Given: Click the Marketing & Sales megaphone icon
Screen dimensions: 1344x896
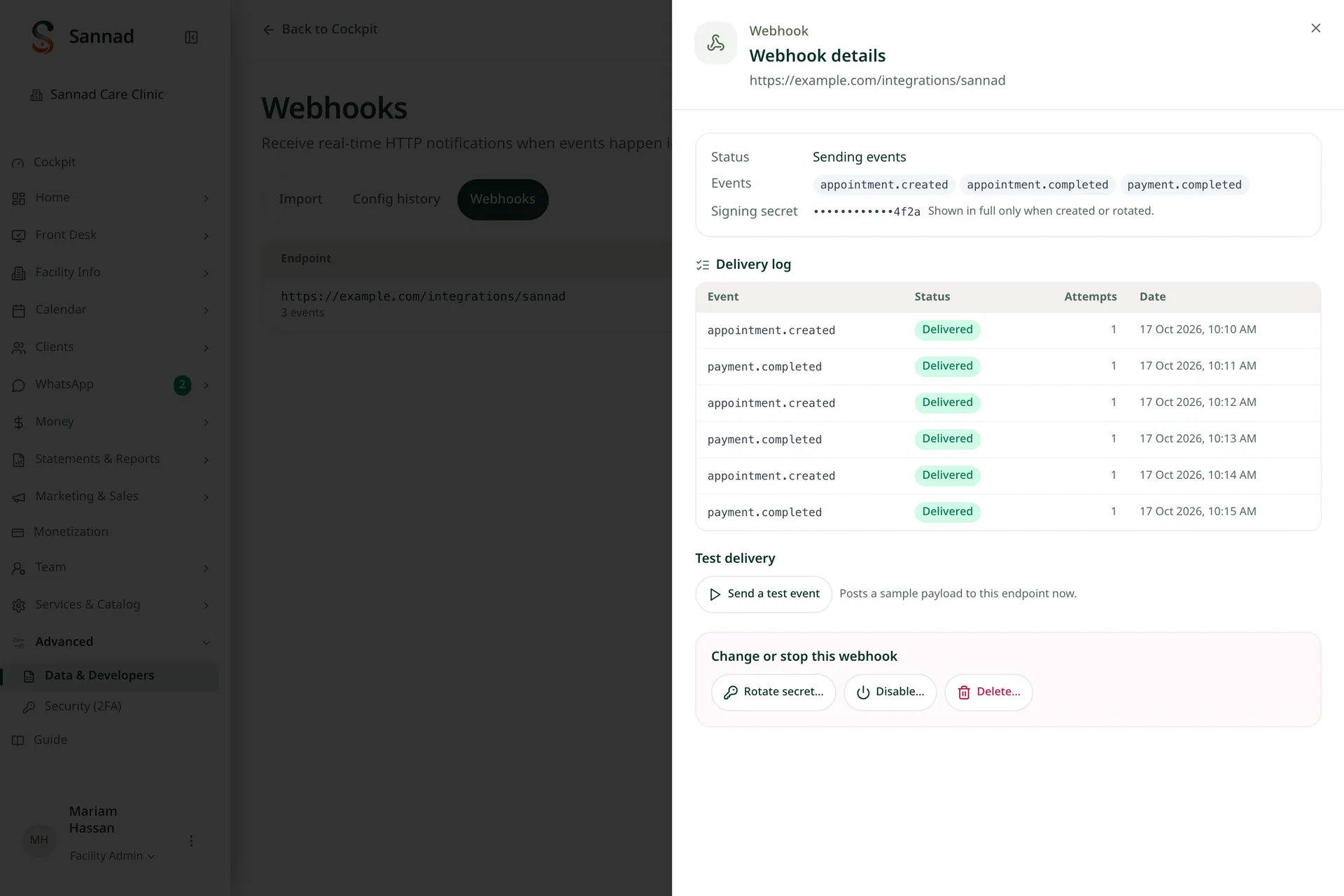Looking at the screenshot, I should point(19,497).
